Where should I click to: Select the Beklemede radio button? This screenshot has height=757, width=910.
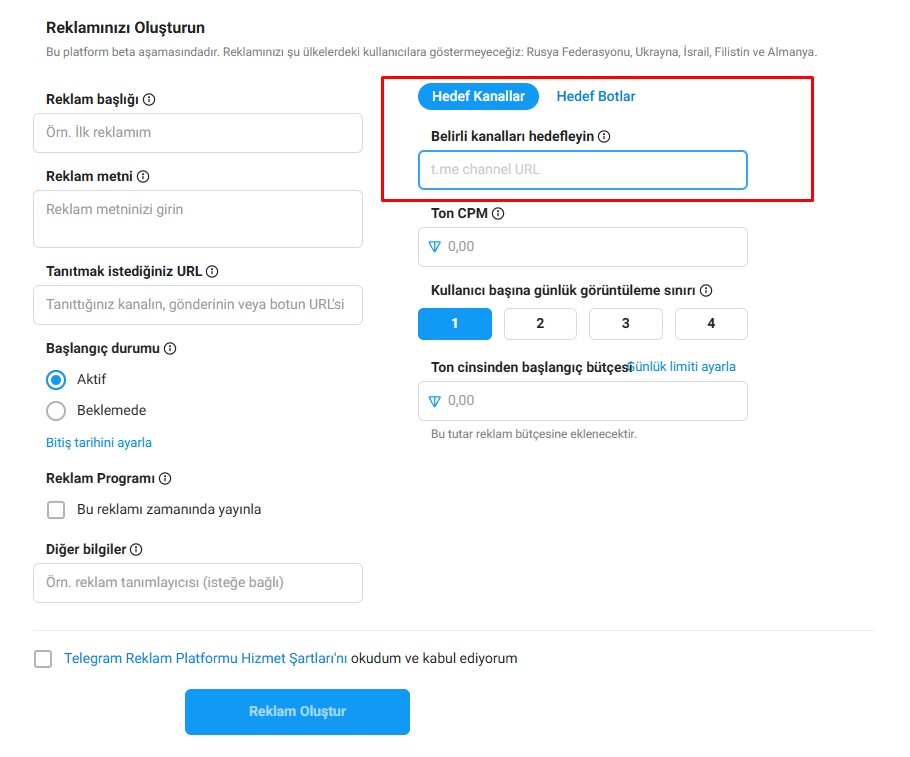pos(56,410)
